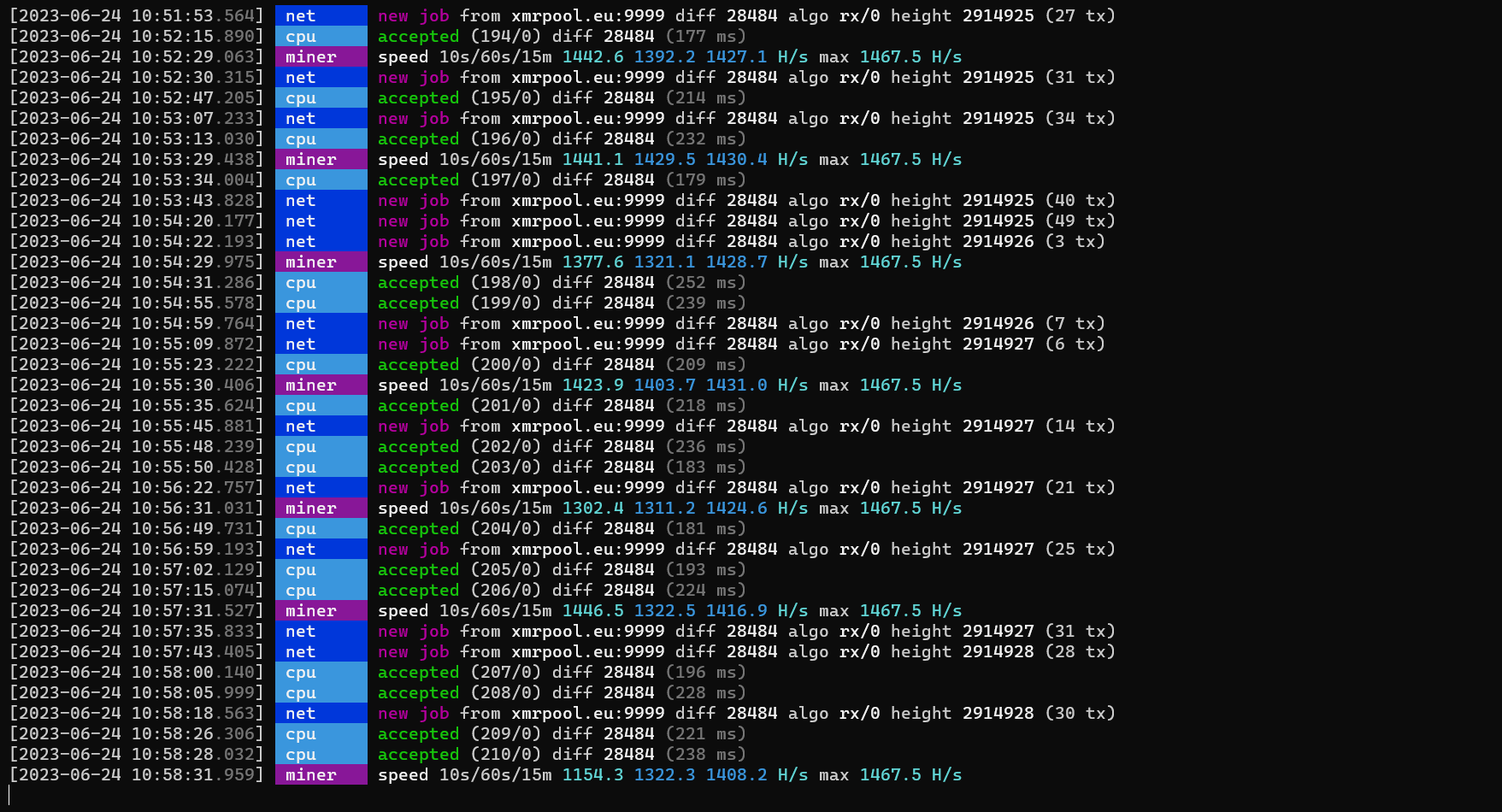This screenshot has width=1502, height=812.
Task: Click speed value 1446.5
Action: pyautogui.click(x=592, y=610)
